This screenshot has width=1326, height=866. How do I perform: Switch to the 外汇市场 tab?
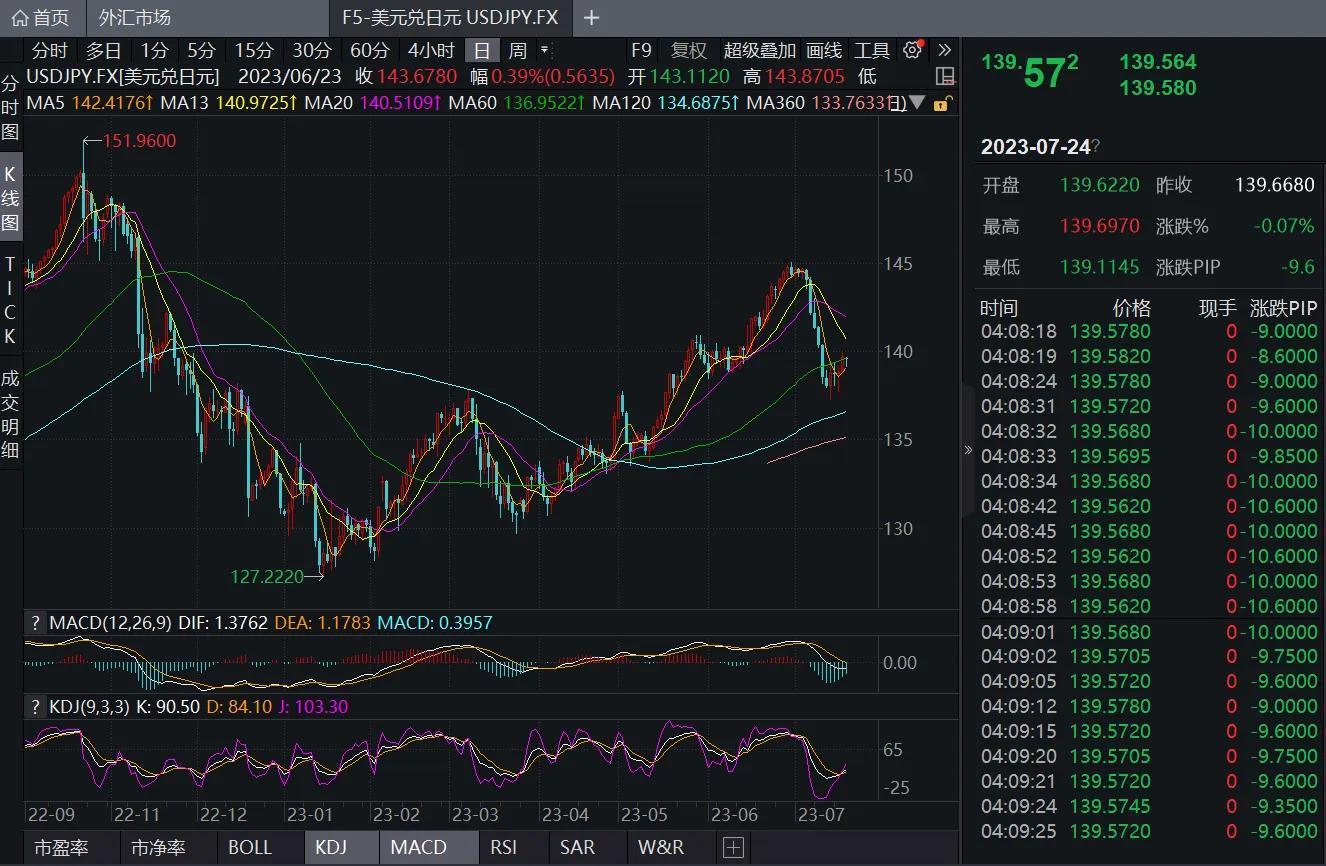point(135,17)
